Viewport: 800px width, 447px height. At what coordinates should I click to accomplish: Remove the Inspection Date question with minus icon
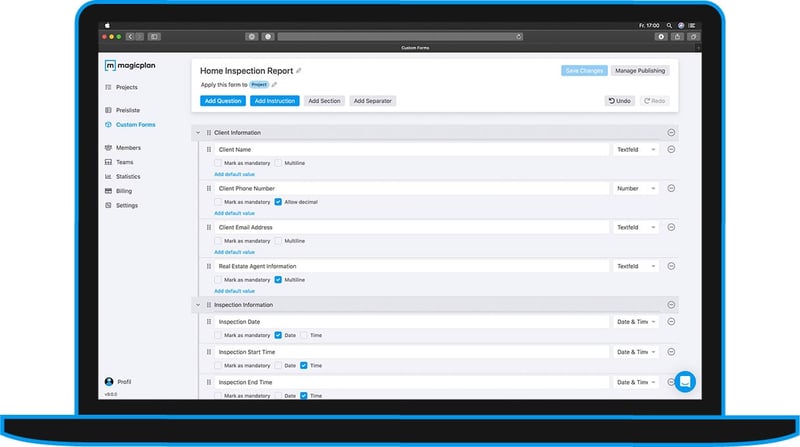[671, 321]
